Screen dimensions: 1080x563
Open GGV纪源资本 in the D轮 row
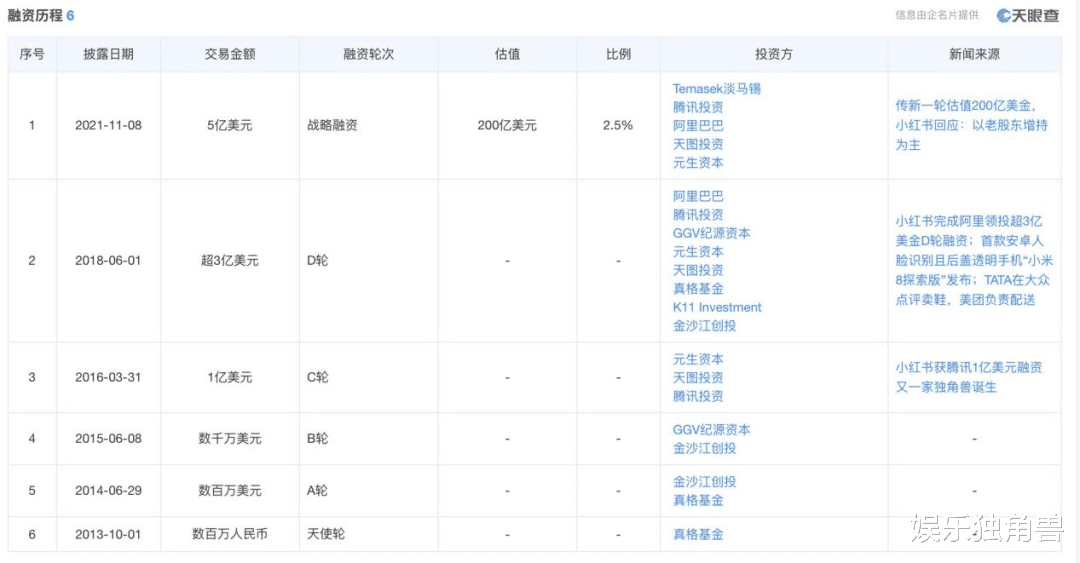click(x=712, y=234)
